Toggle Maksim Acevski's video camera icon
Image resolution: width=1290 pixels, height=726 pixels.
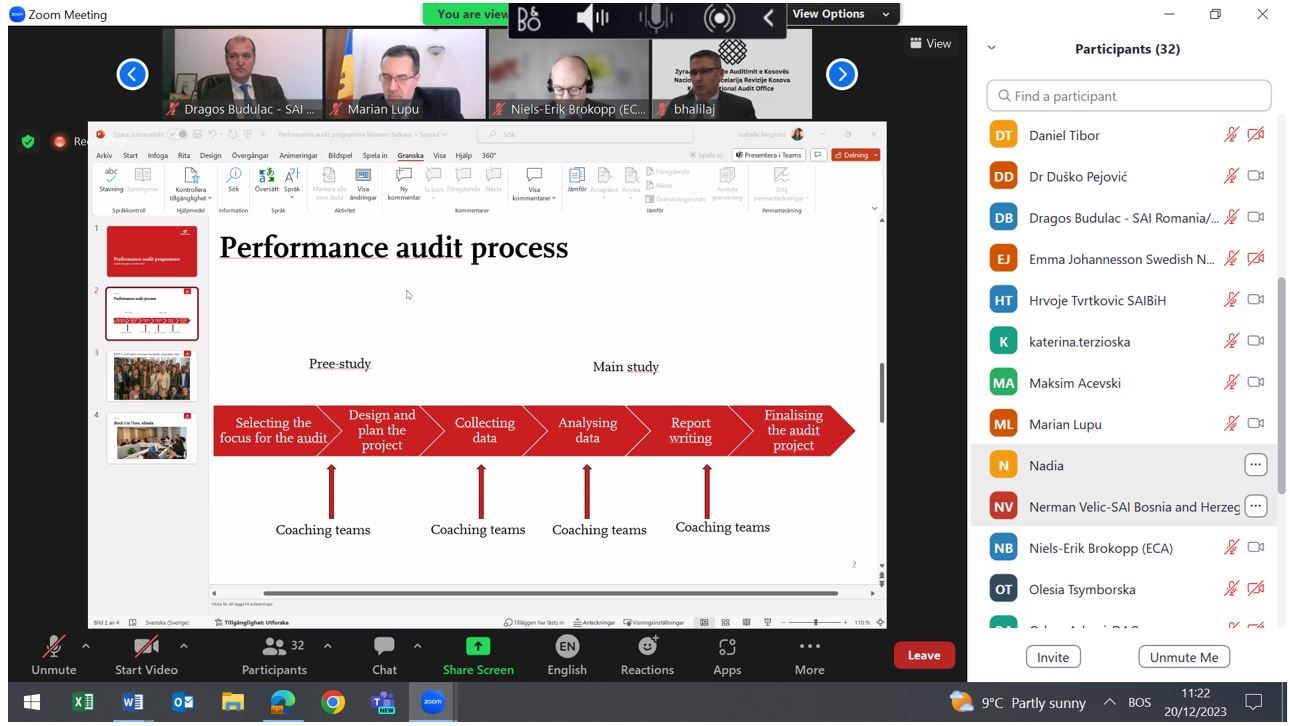point(1256,382)
